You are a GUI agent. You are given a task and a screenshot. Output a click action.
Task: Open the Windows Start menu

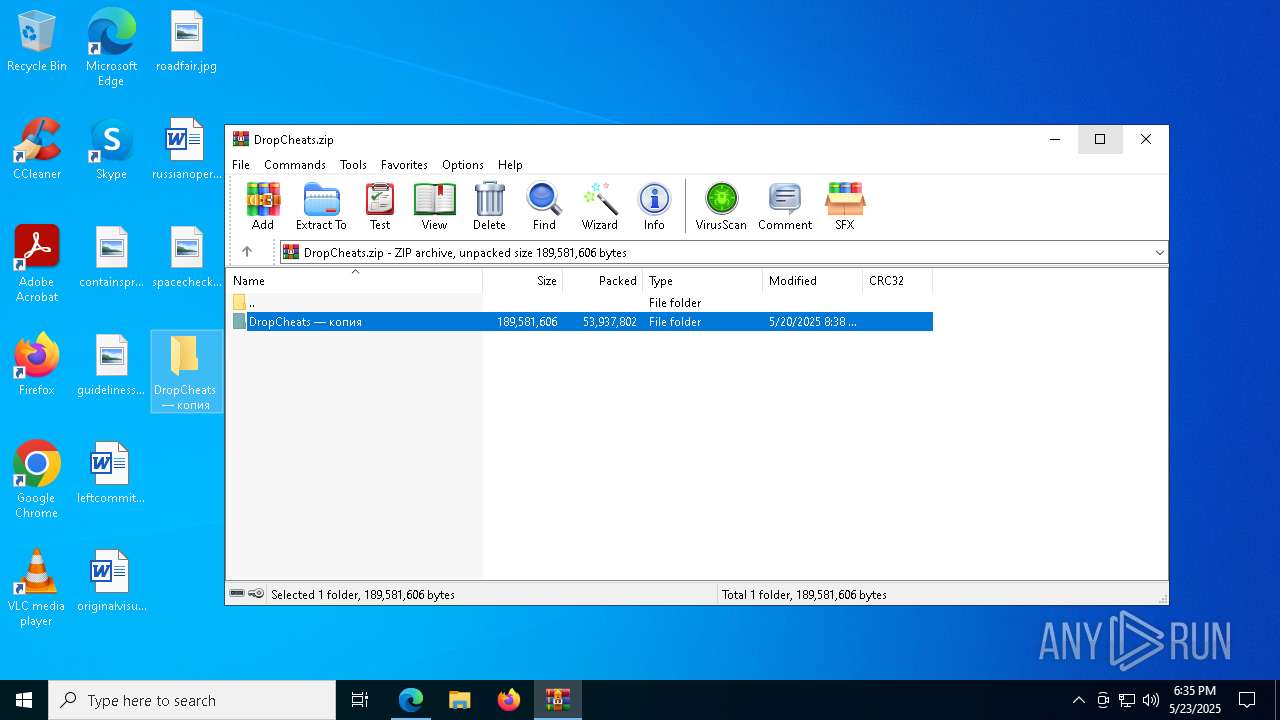pyautogui.click(x=24, y=700)
